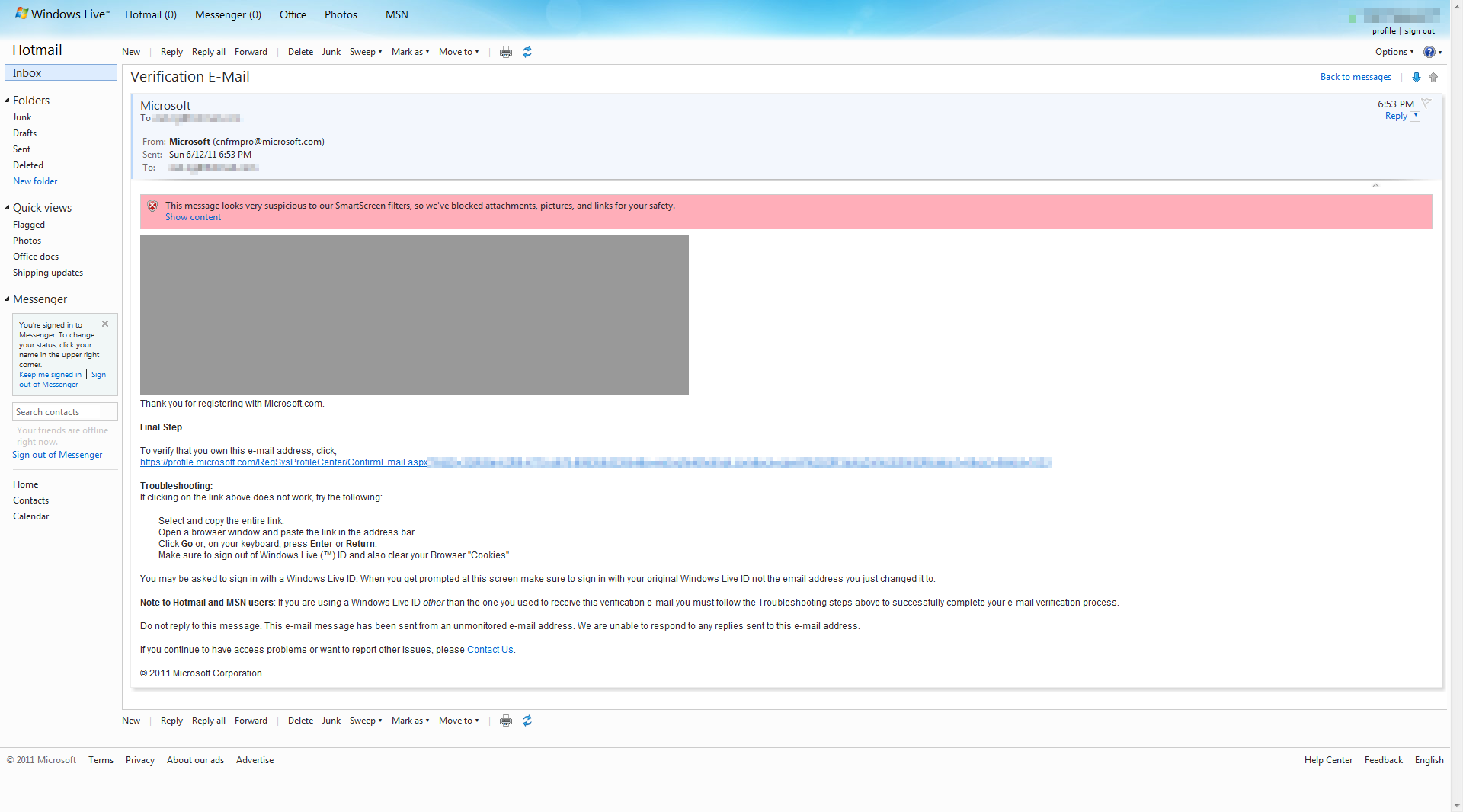Open the Office docs quick view

click(36, 257)
